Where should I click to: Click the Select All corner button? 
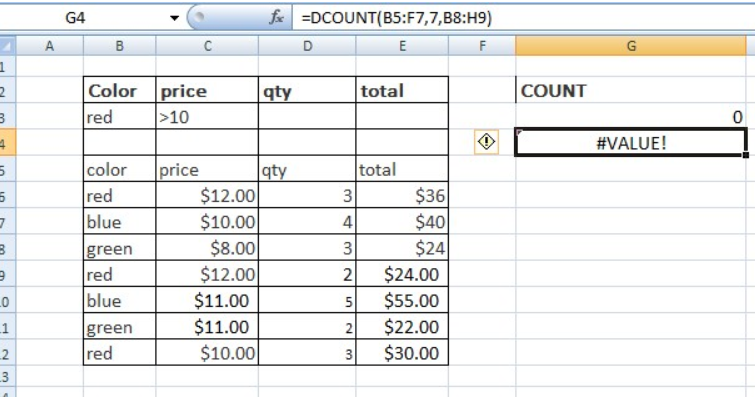[x=8, y=46]
